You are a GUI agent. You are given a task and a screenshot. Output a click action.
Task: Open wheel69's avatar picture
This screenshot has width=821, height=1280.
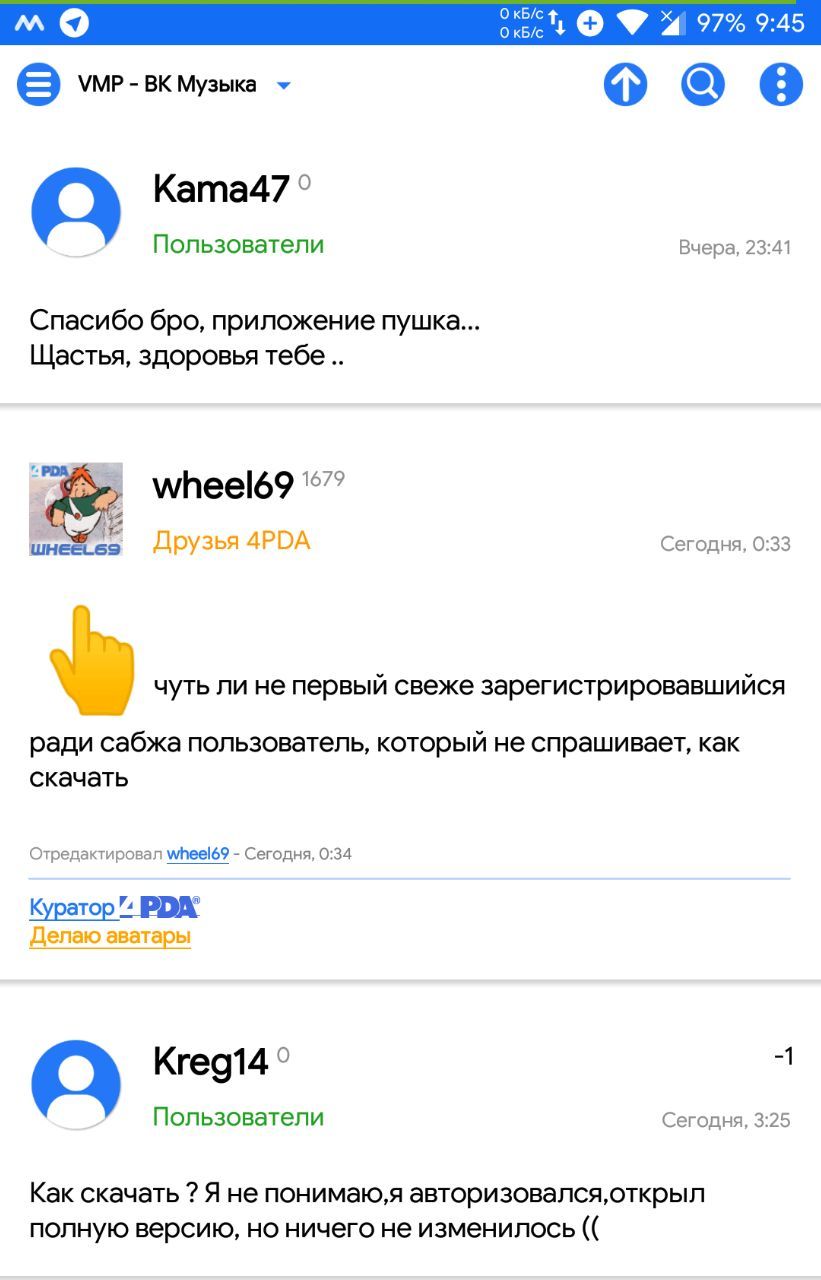[76, 509]
